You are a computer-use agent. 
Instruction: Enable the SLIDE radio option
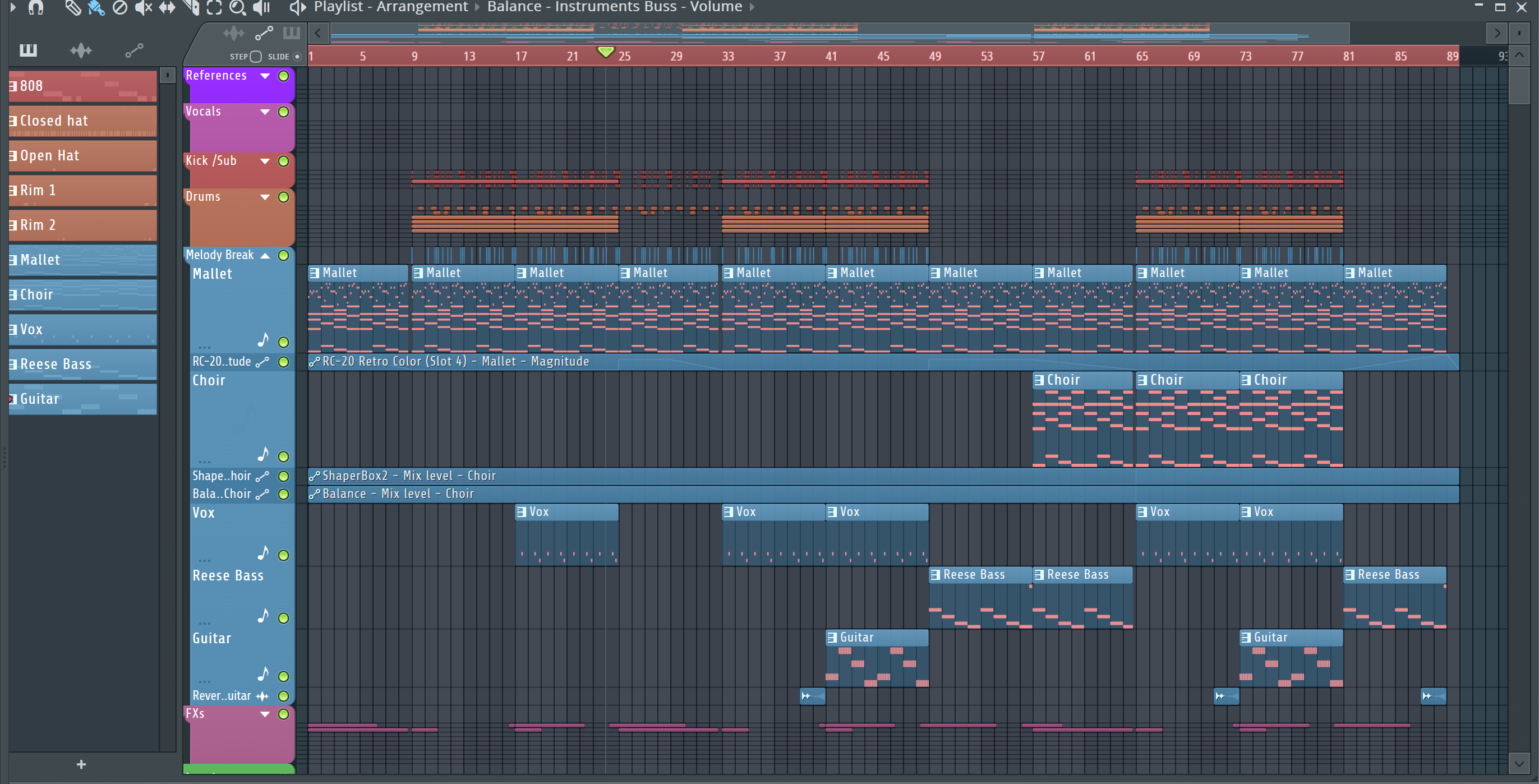pos(297,57)
